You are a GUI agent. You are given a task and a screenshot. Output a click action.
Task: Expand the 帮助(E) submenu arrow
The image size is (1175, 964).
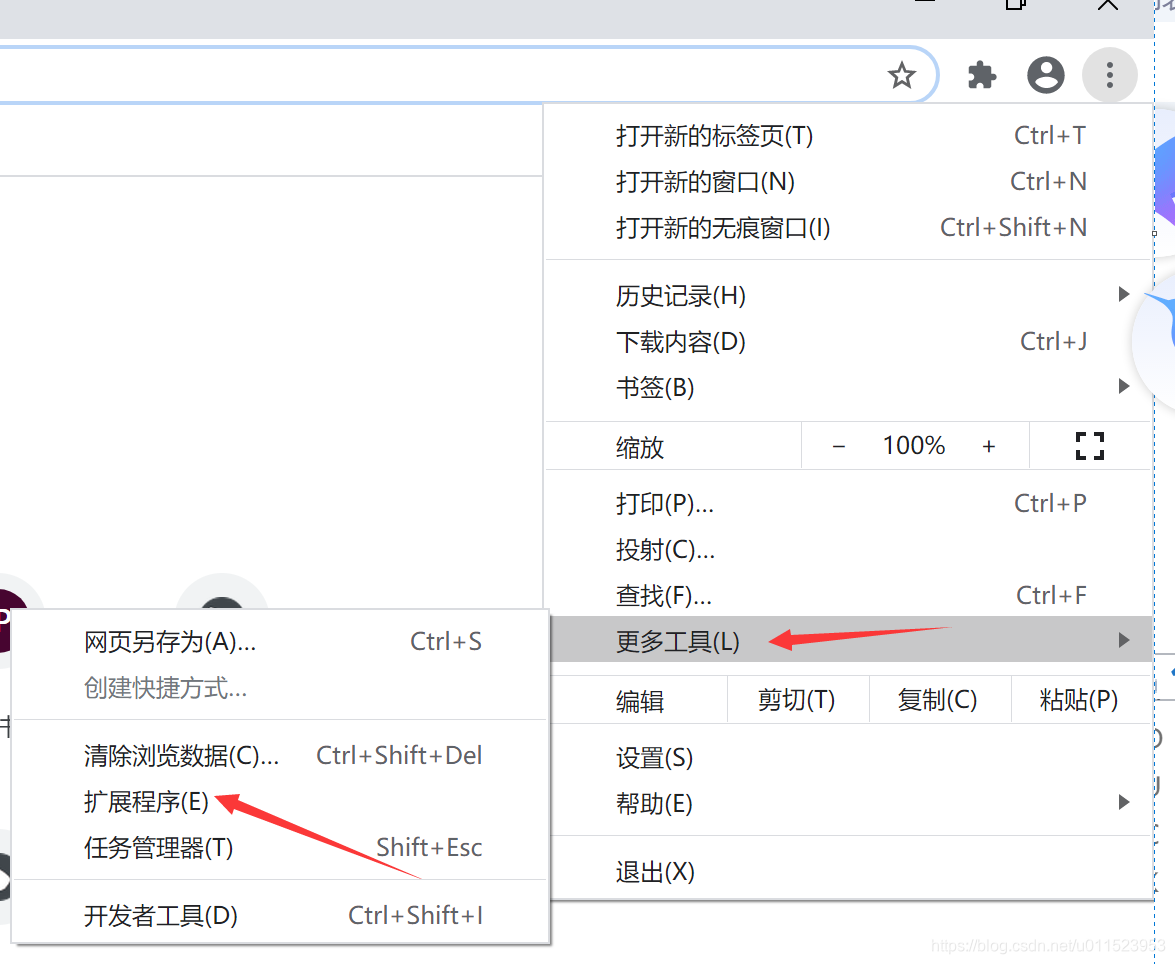pos(1123,804)
